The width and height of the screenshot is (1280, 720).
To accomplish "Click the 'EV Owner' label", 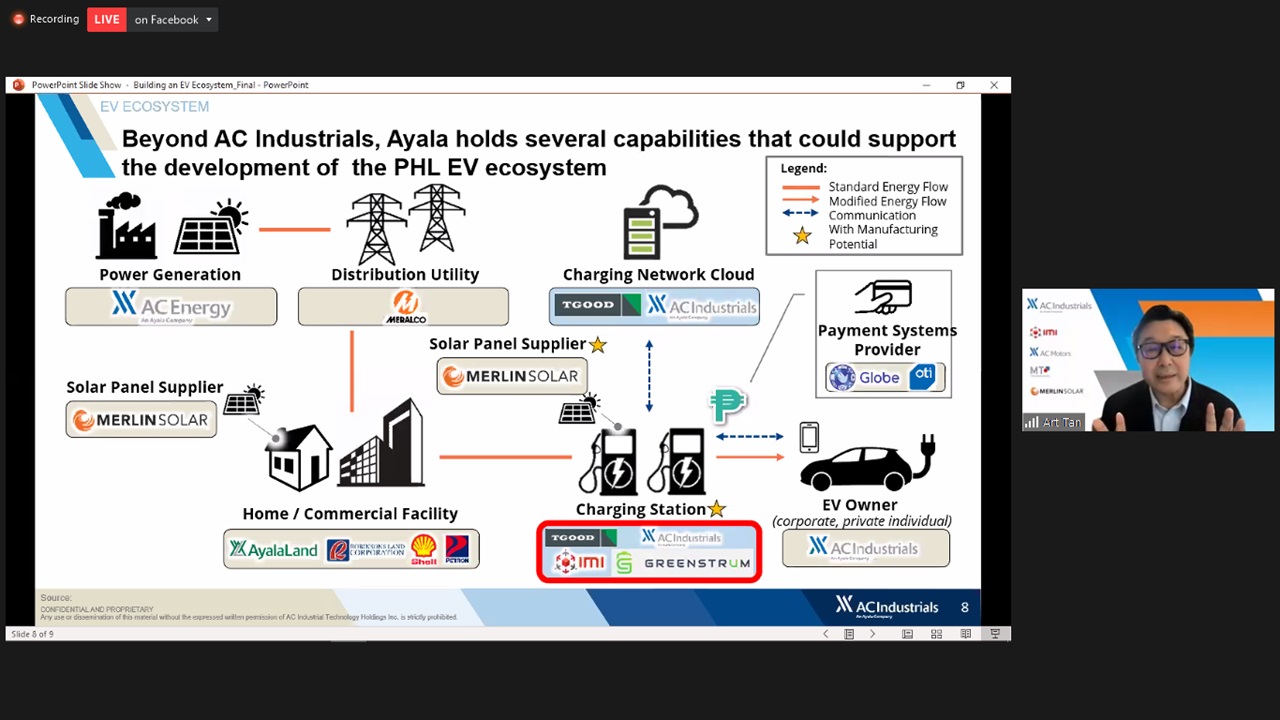I will (x=860, y=505).
